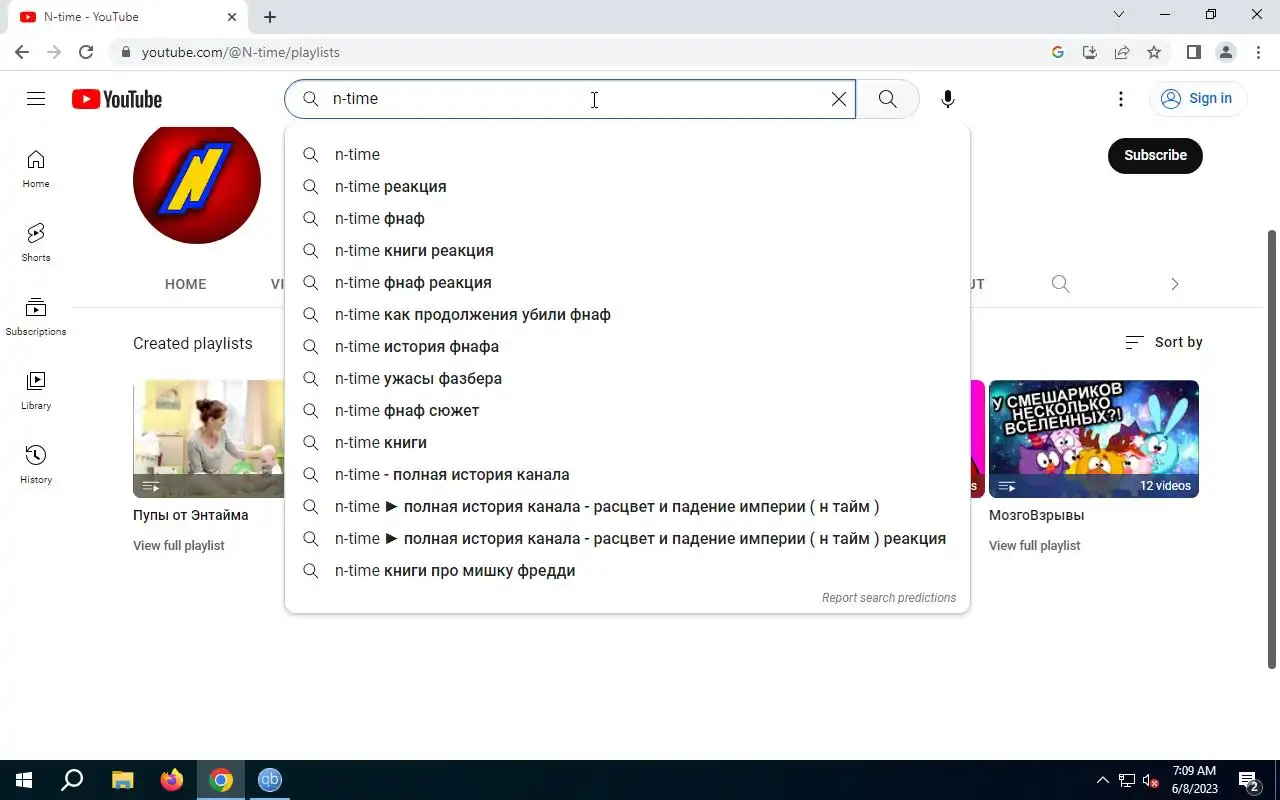Image resolution: width=1280 pixels, height=800 pixels.
Task: Switch to the HOME channel tab
Action: pos(185,284)
